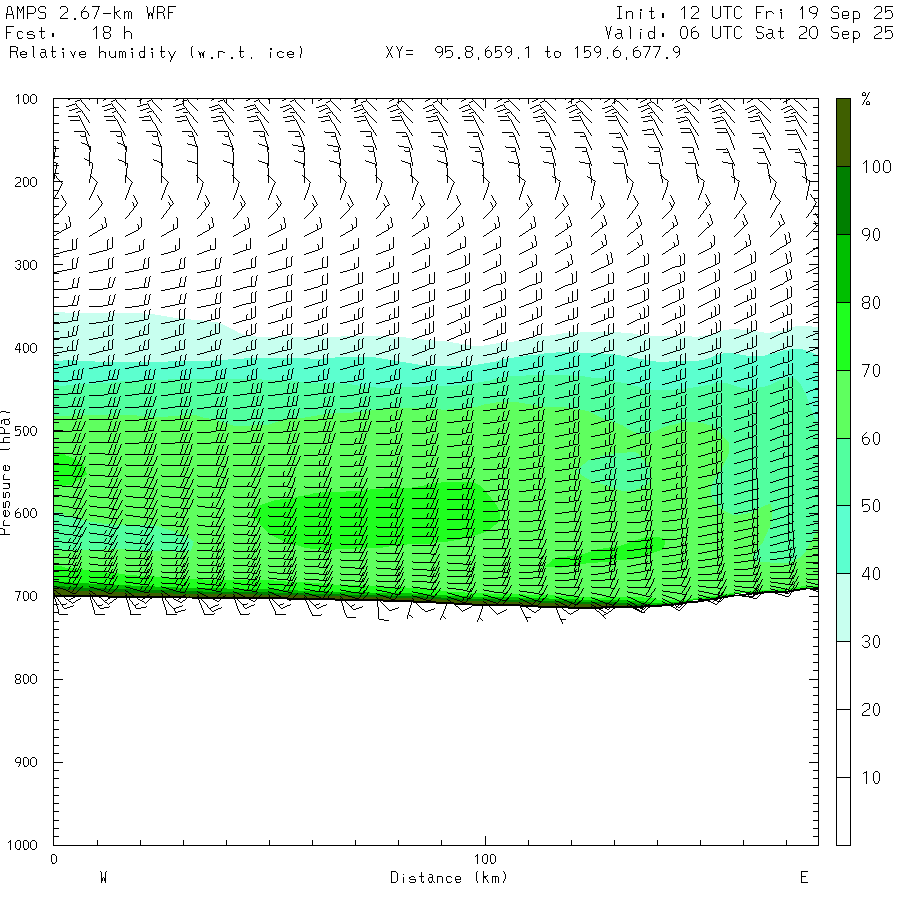900x900 pixels.
Task: Click the colorbar label '40'
Action: coord(871,574)
